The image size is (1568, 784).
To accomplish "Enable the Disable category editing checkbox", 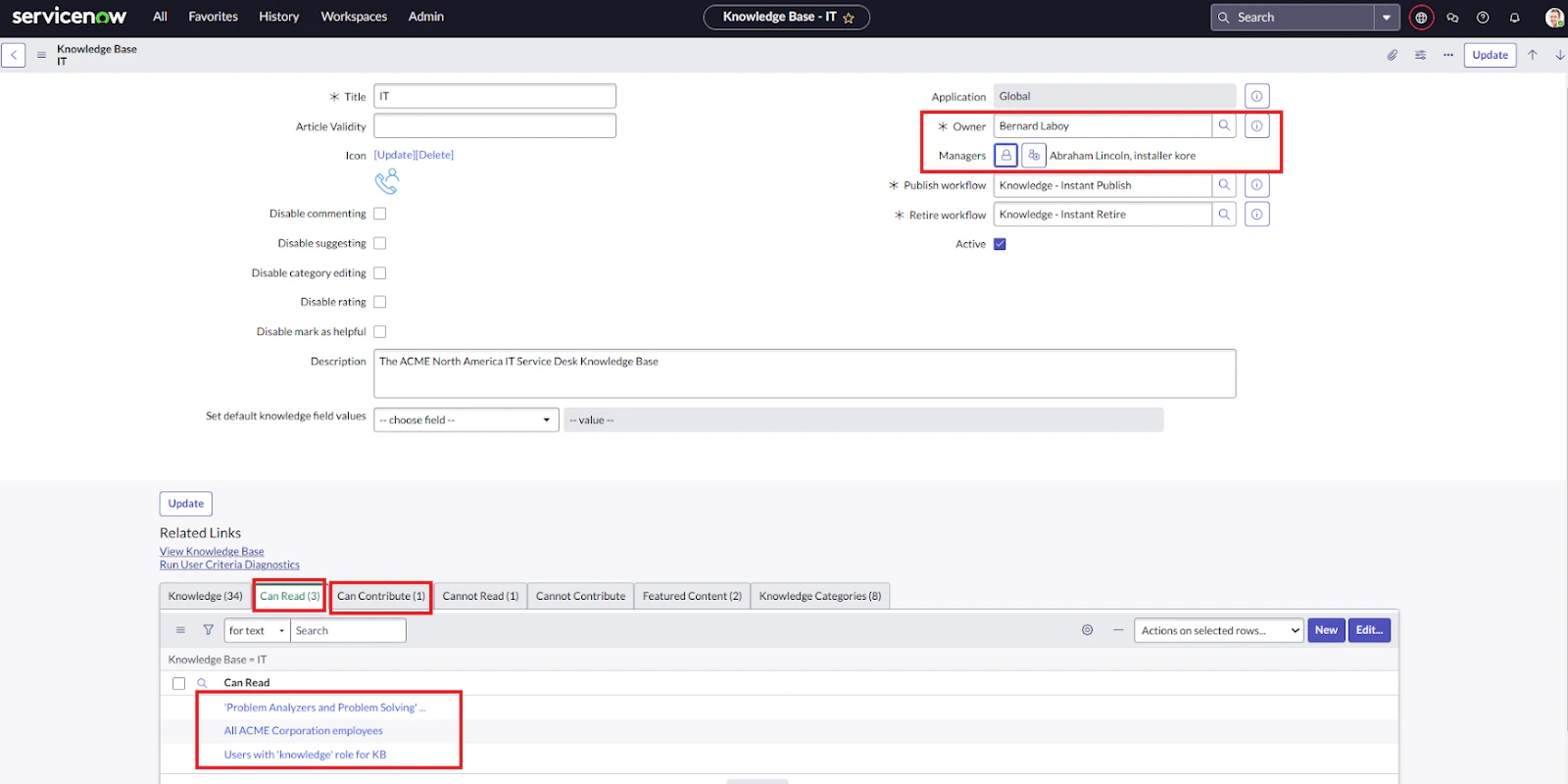I will (380, 273).
